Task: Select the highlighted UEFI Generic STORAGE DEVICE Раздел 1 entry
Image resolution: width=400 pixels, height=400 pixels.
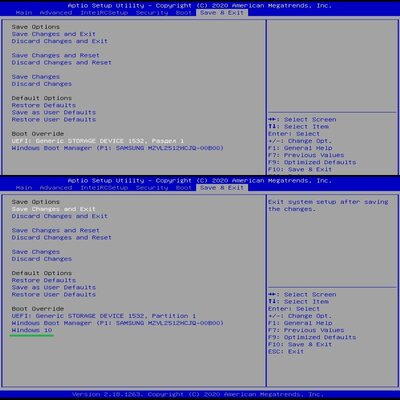Action: (98, 141)
